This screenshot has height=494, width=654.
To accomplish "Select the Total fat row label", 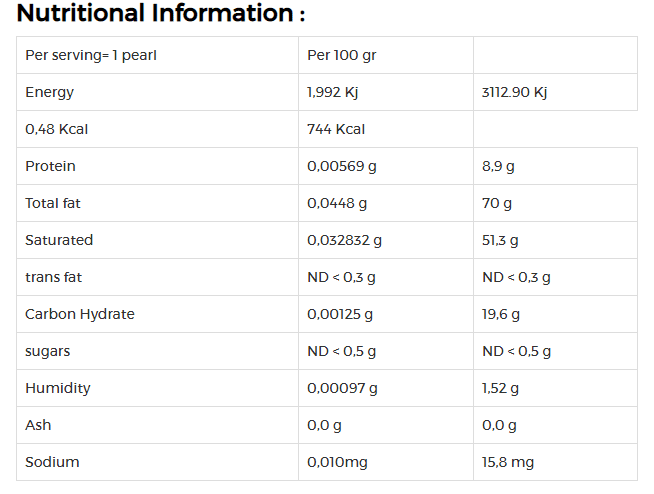I will point(53,203).
